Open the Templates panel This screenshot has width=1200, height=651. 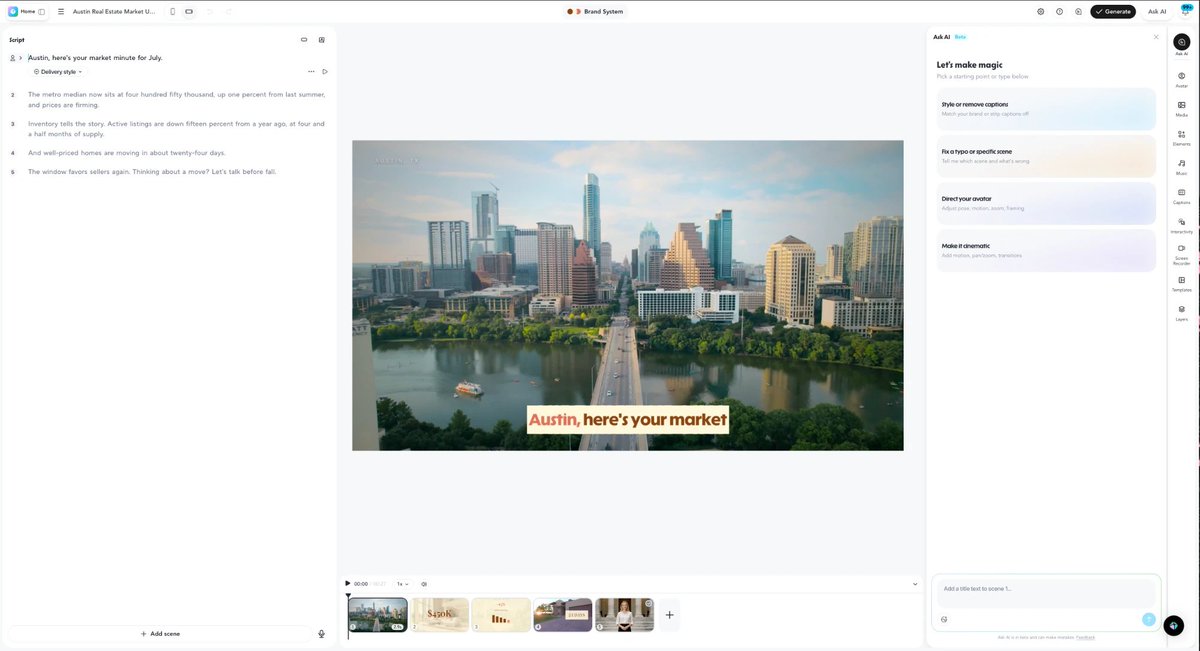click(1181, 283)
